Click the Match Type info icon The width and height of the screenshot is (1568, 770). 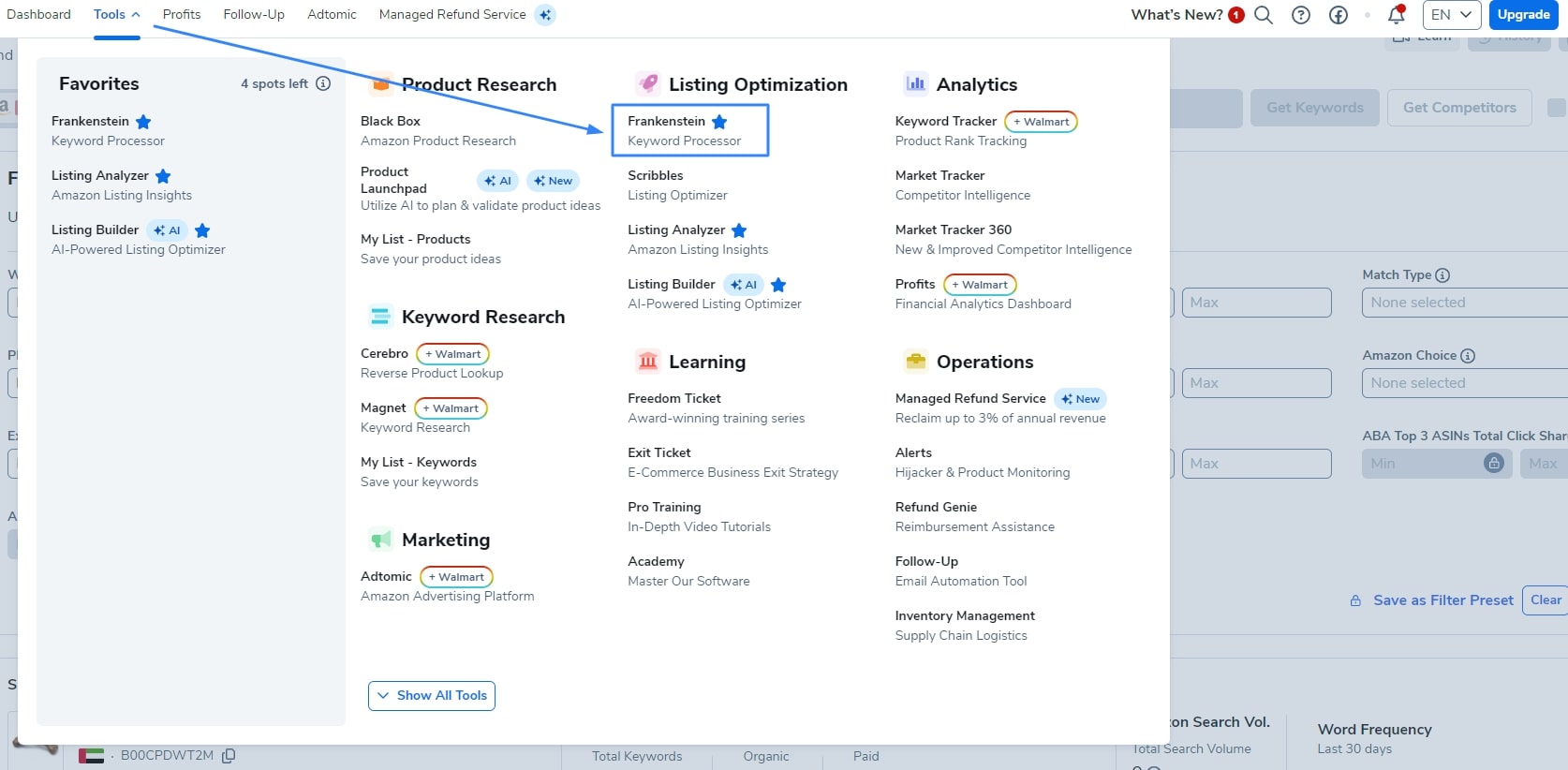1442,274
